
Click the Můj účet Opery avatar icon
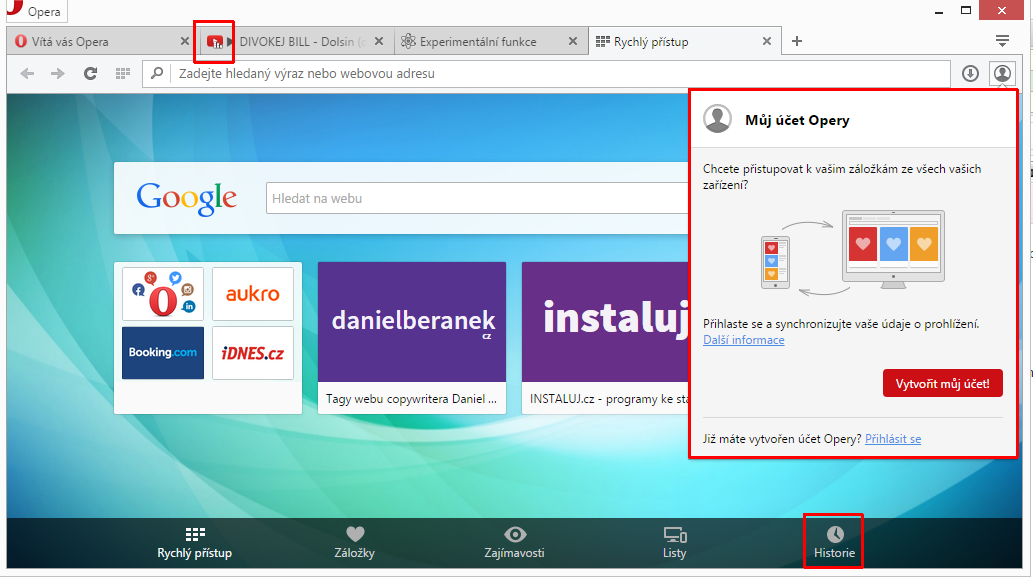[717, 119]
